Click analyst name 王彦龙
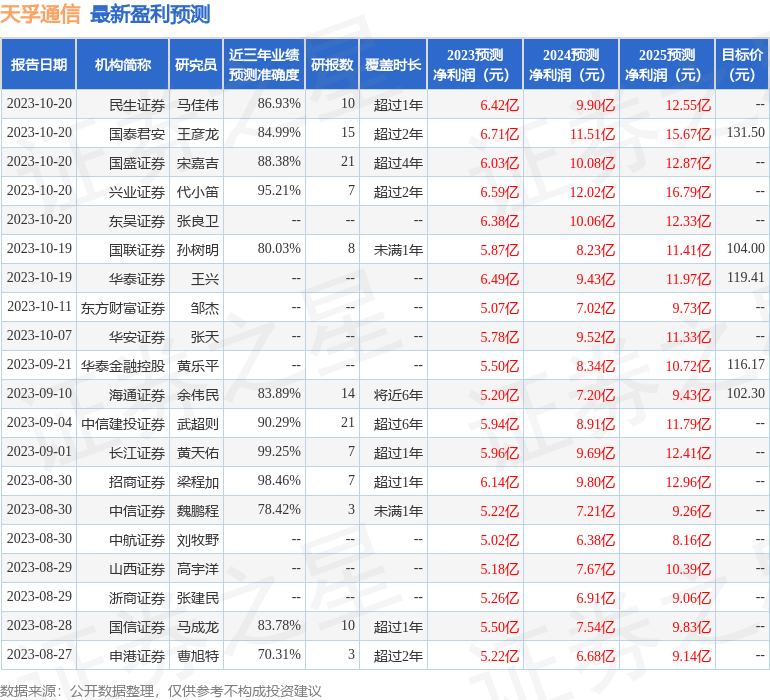Viewport: 770px width, 700px height. tap(197, 134)
